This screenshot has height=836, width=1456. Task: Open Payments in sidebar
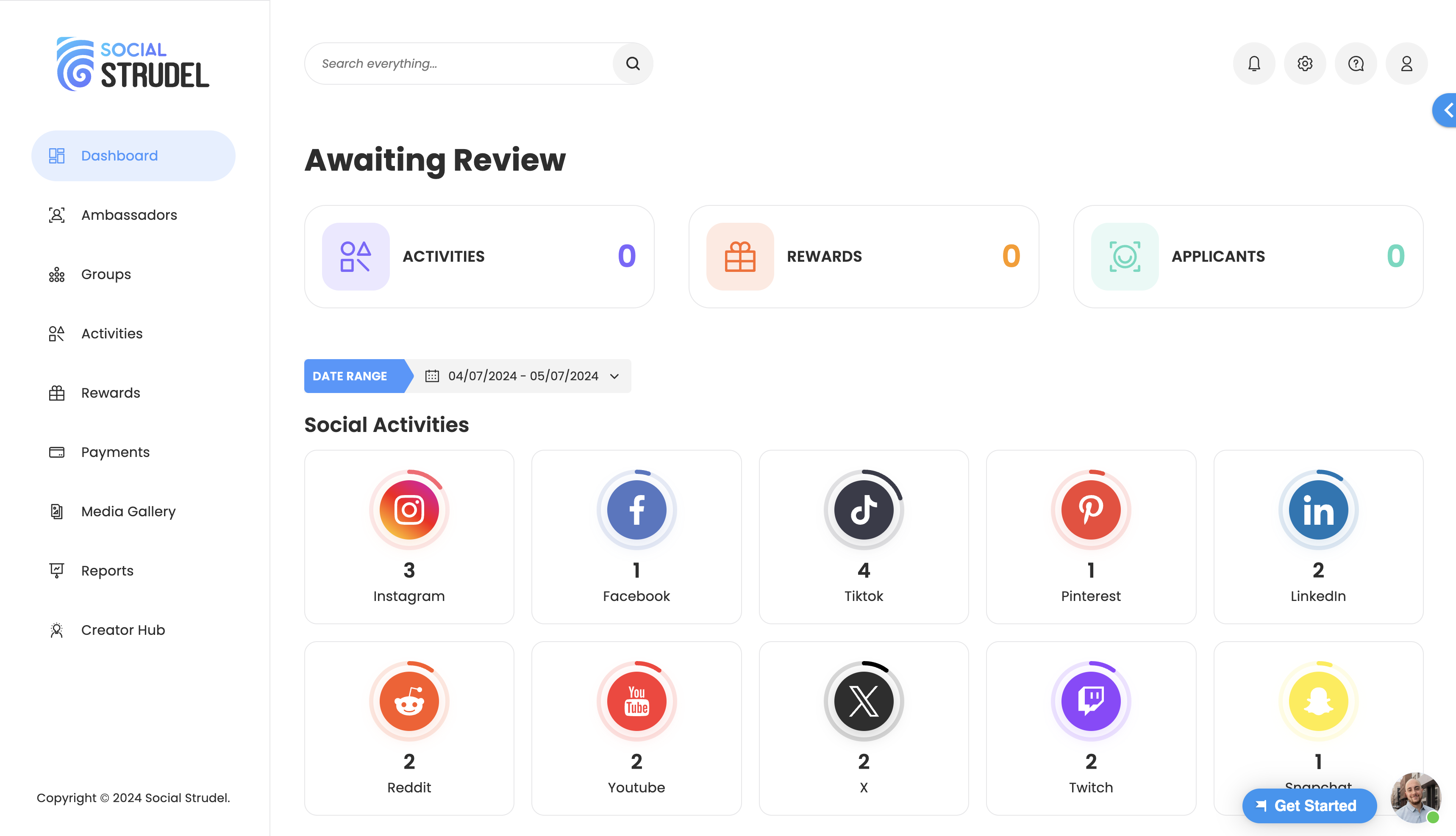pos(133,452)
